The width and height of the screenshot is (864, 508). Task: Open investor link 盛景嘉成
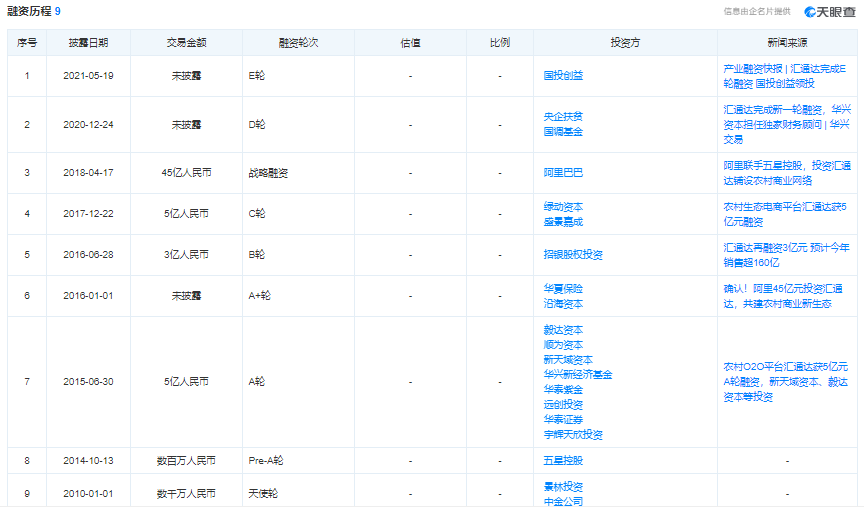563,222
